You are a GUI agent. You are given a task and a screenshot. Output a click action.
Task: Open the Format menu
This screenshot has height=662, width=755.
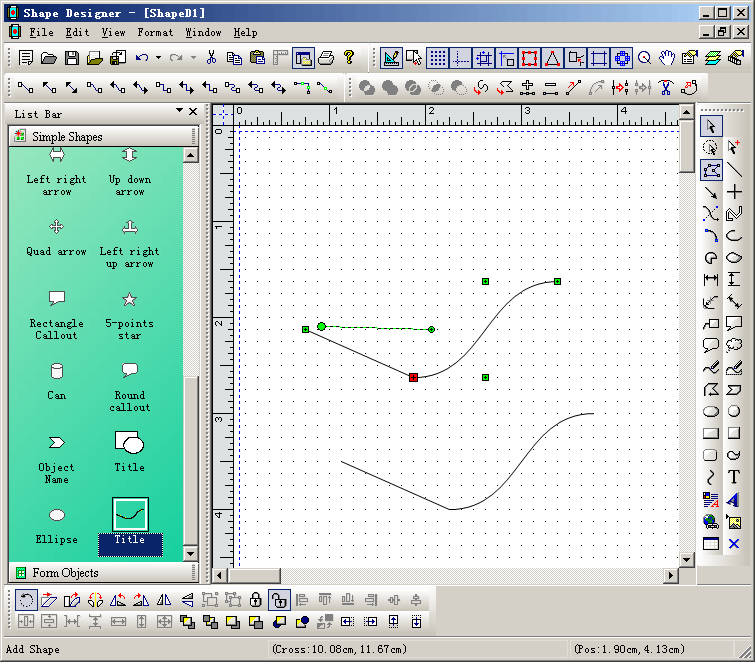(155, 32)
